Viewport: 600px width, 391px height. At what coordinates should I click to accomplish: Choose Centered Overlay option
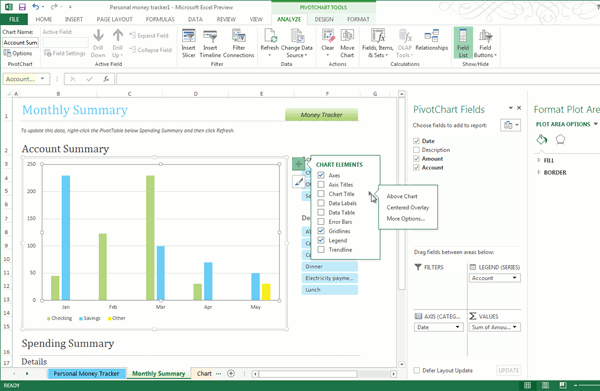coord(408,207)
